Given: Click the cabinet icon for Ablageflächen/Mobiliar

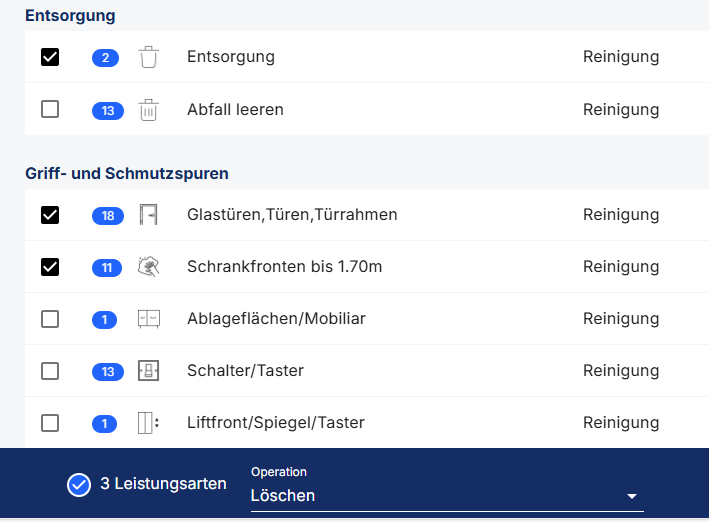Looking at the screenshot, I should point(149,319).
